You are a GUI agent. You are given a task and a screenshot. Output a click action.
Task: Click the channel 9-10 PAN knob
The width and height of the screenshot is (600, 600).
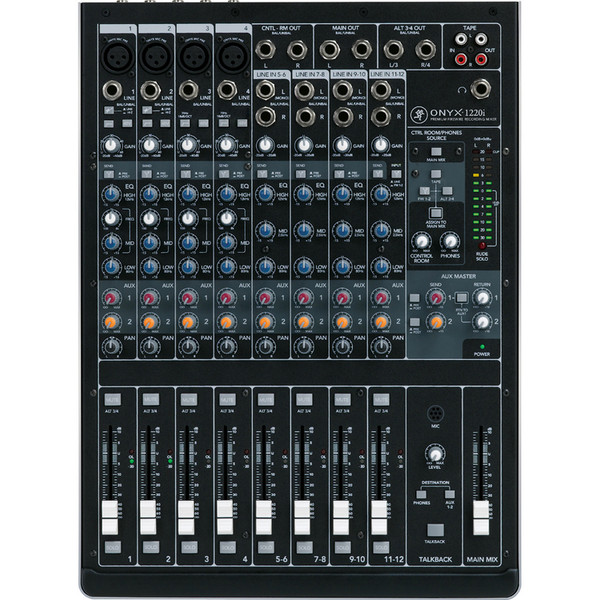(342, 347)
